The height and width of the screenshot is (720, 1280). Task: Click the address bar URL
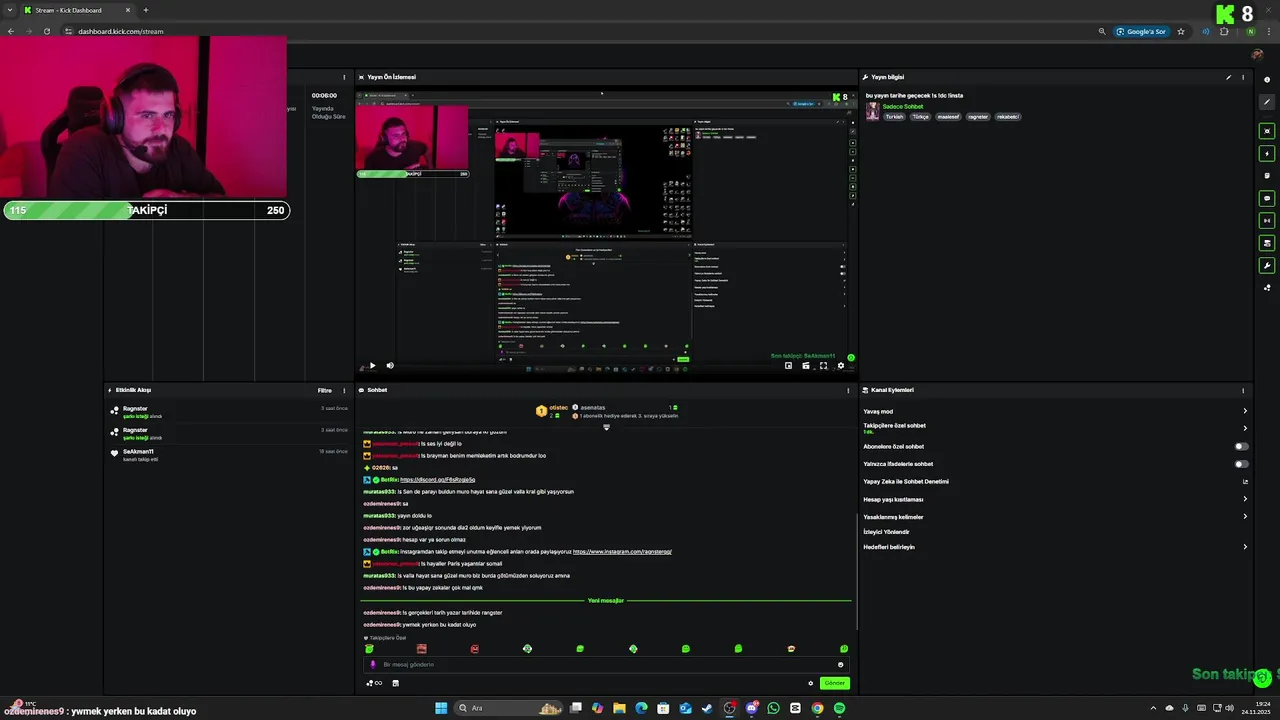click(121, 31)
